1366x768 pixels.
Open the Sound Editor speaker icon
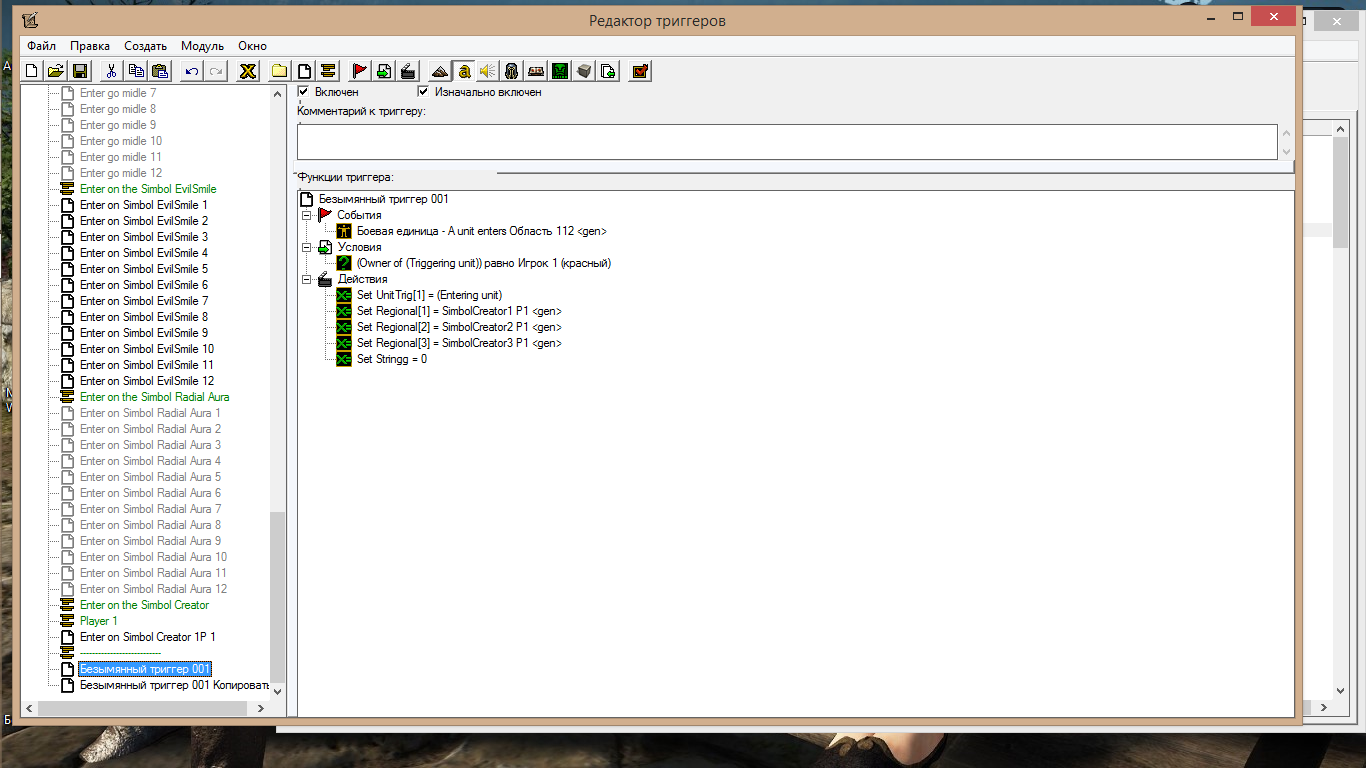pyautogui.click(x=488, y=70)
